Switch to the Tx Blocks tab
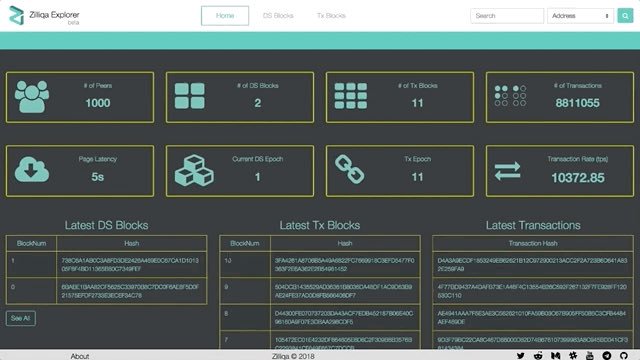640x360 pixels. [x=331, y=16]
